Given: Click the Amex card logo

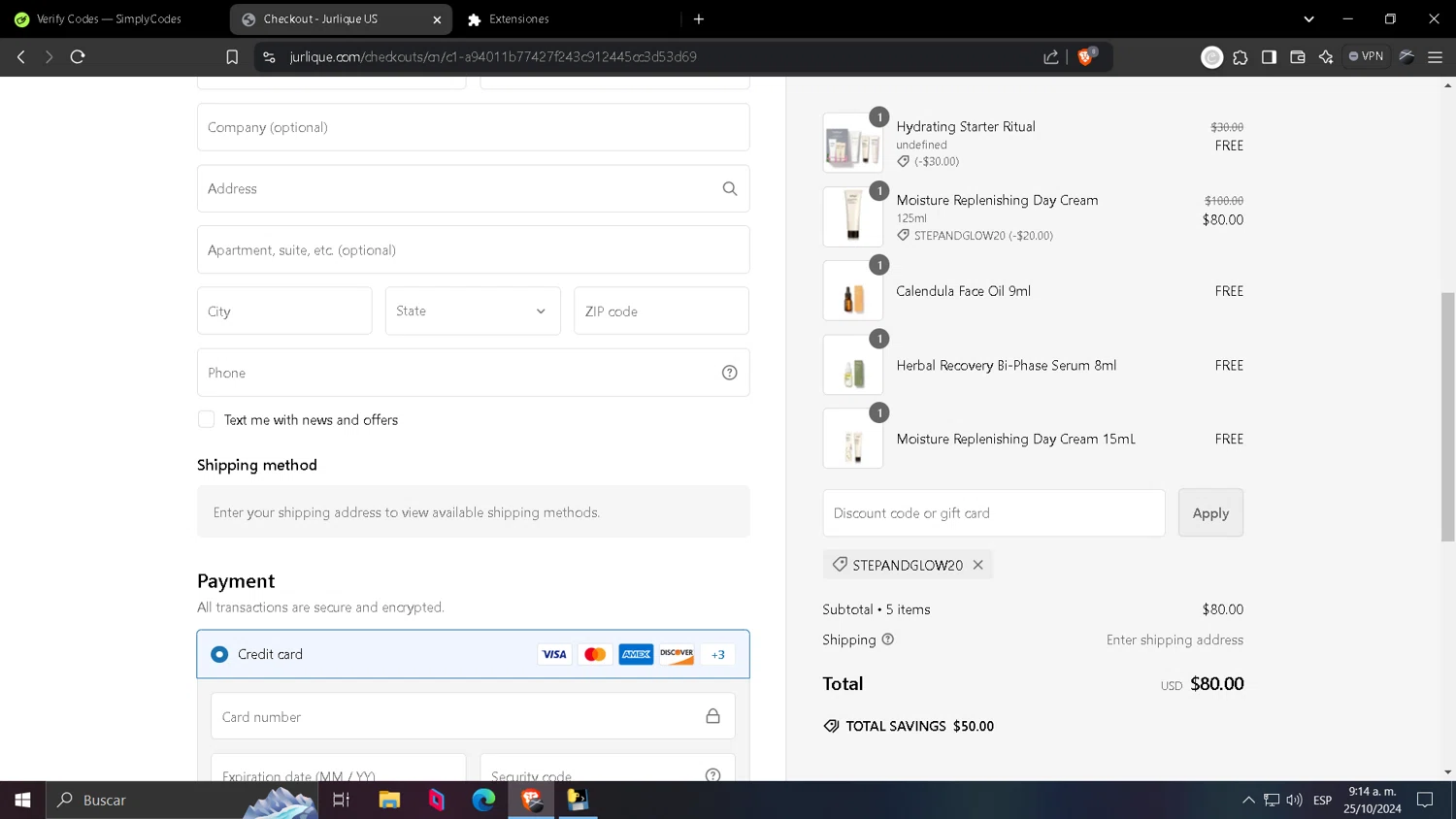Looking at the screenshot, I should pos(636,654).
